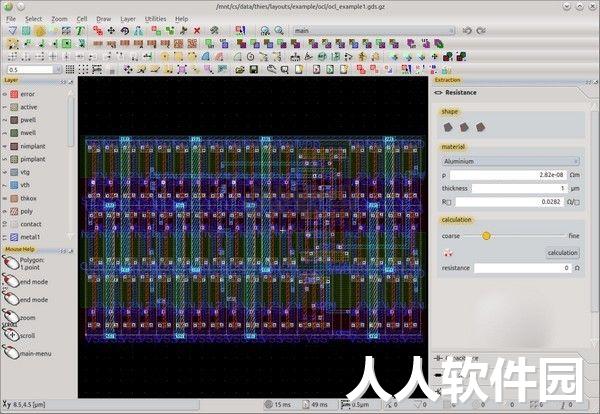The height and width of the screenshot is (414, 600).
Task: Click the XY coordinate icon in status bar
Action: click(x=7, y=404)
